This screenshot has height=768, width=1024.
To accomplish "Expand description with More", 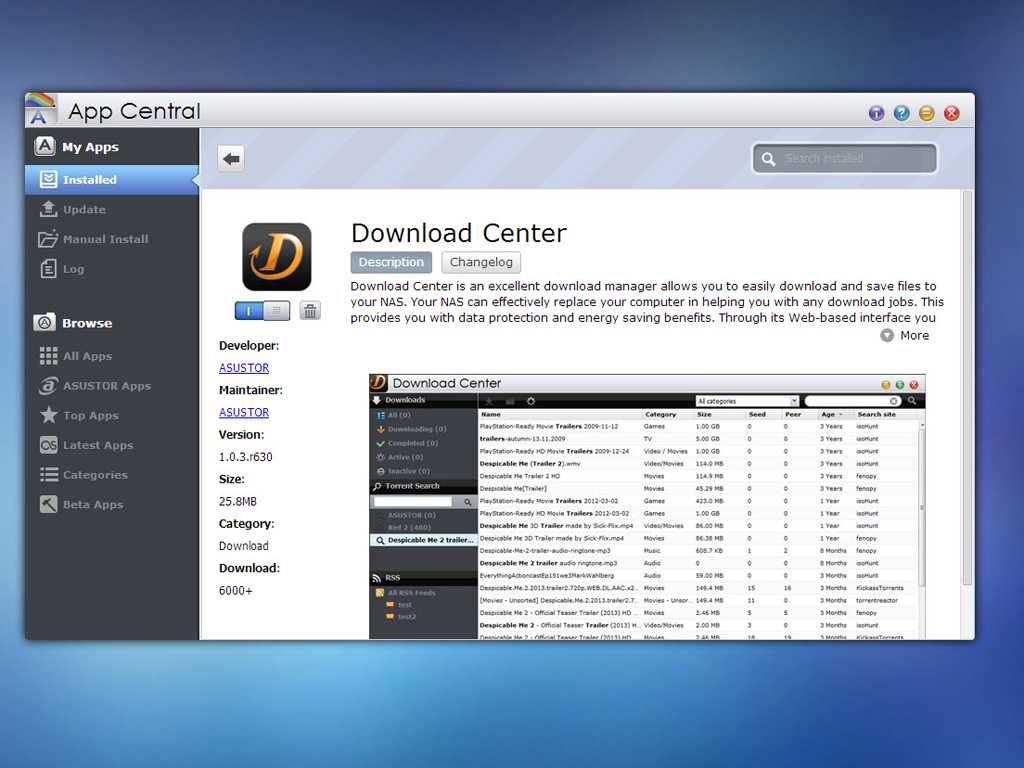I will [905, 336].
